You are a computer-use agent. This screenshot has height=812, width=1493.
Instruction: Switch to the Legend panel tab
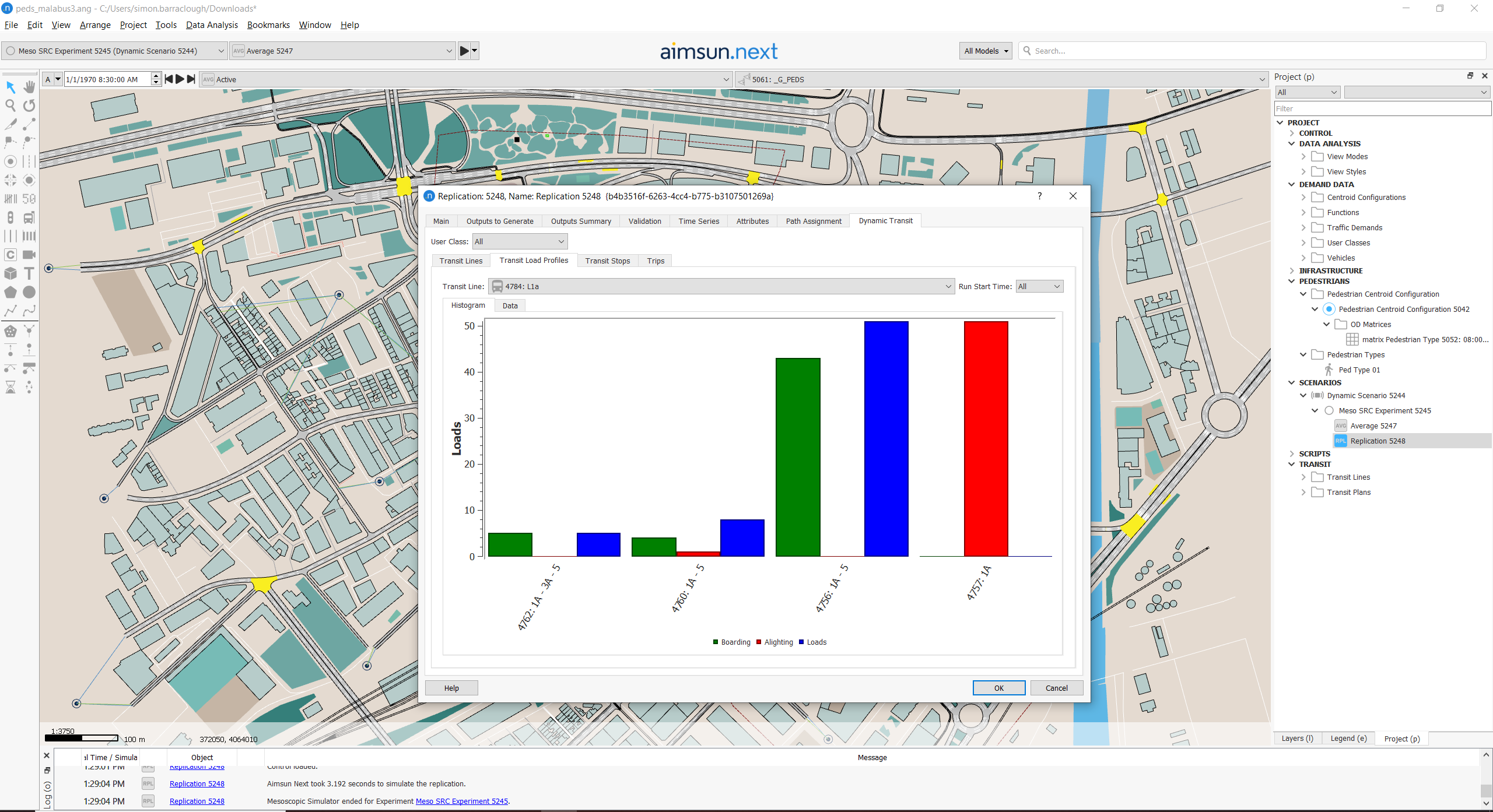tap(1348, 738)
